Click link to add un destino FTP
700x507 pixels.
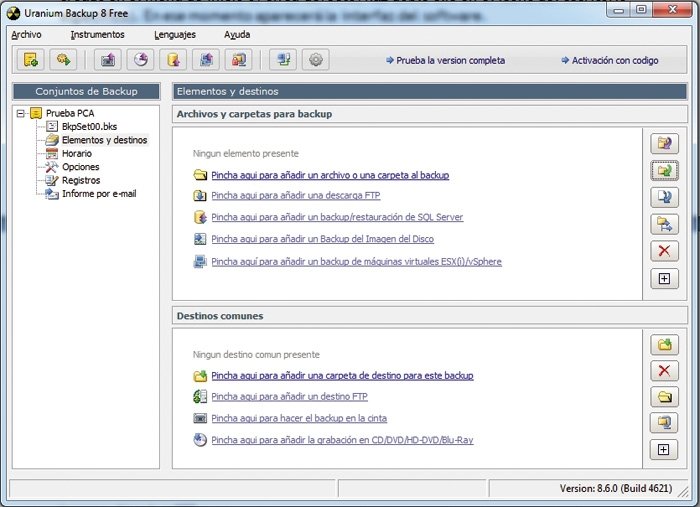(x=289, y=397)
